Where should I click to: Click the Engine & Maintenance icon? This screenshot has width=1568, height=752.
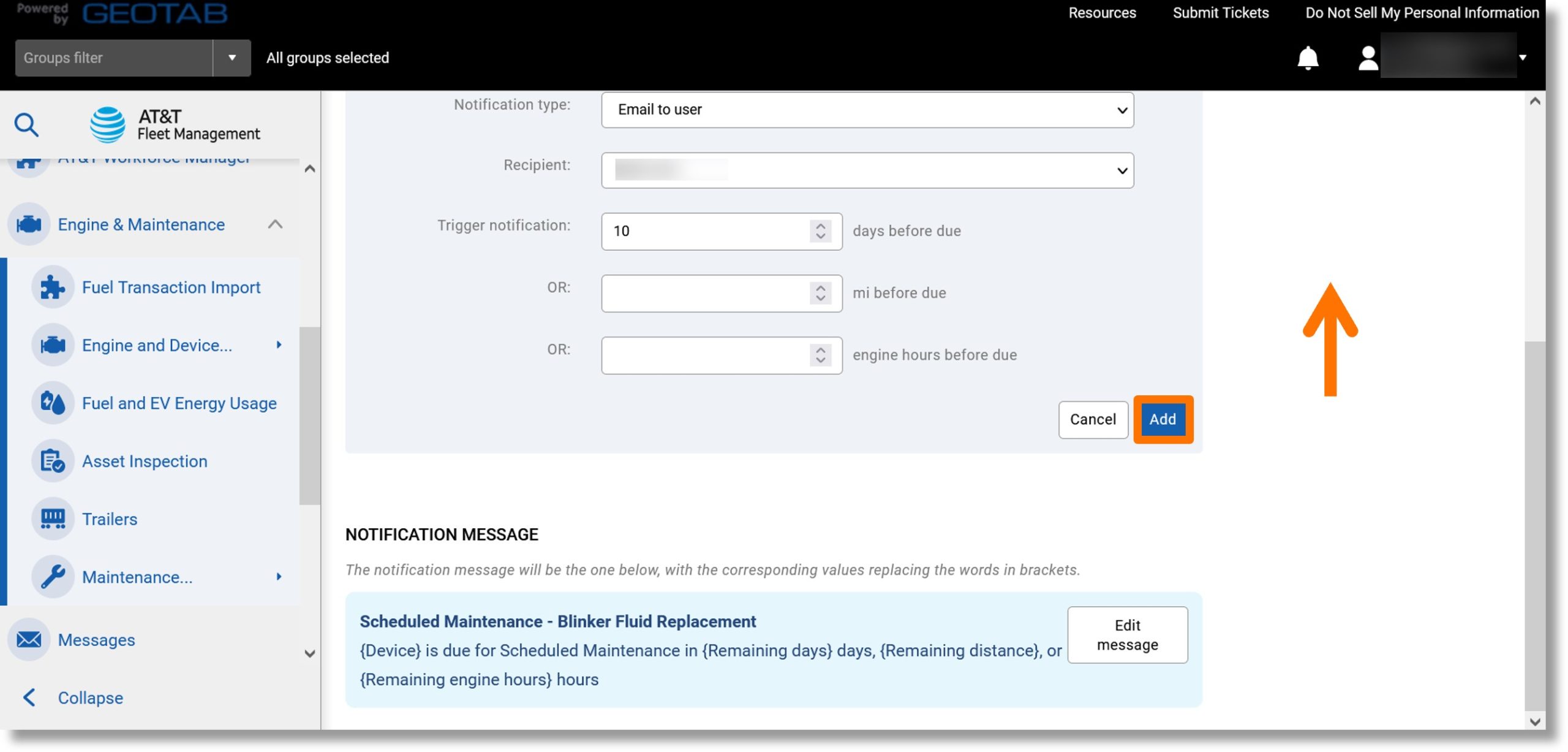pos(29,224)
